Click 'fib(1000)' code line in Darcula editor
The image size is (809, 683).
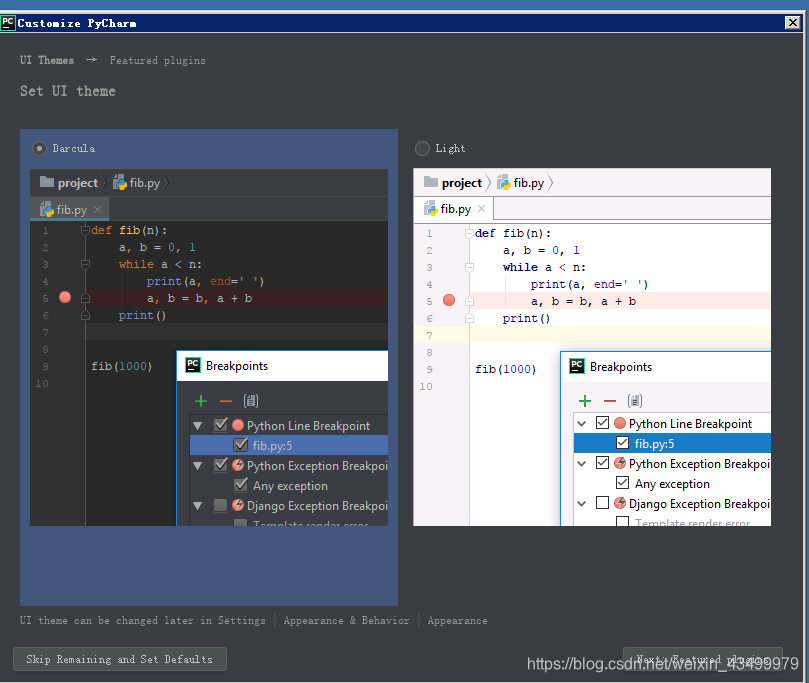pyautogui.click(x=122, y=366)
